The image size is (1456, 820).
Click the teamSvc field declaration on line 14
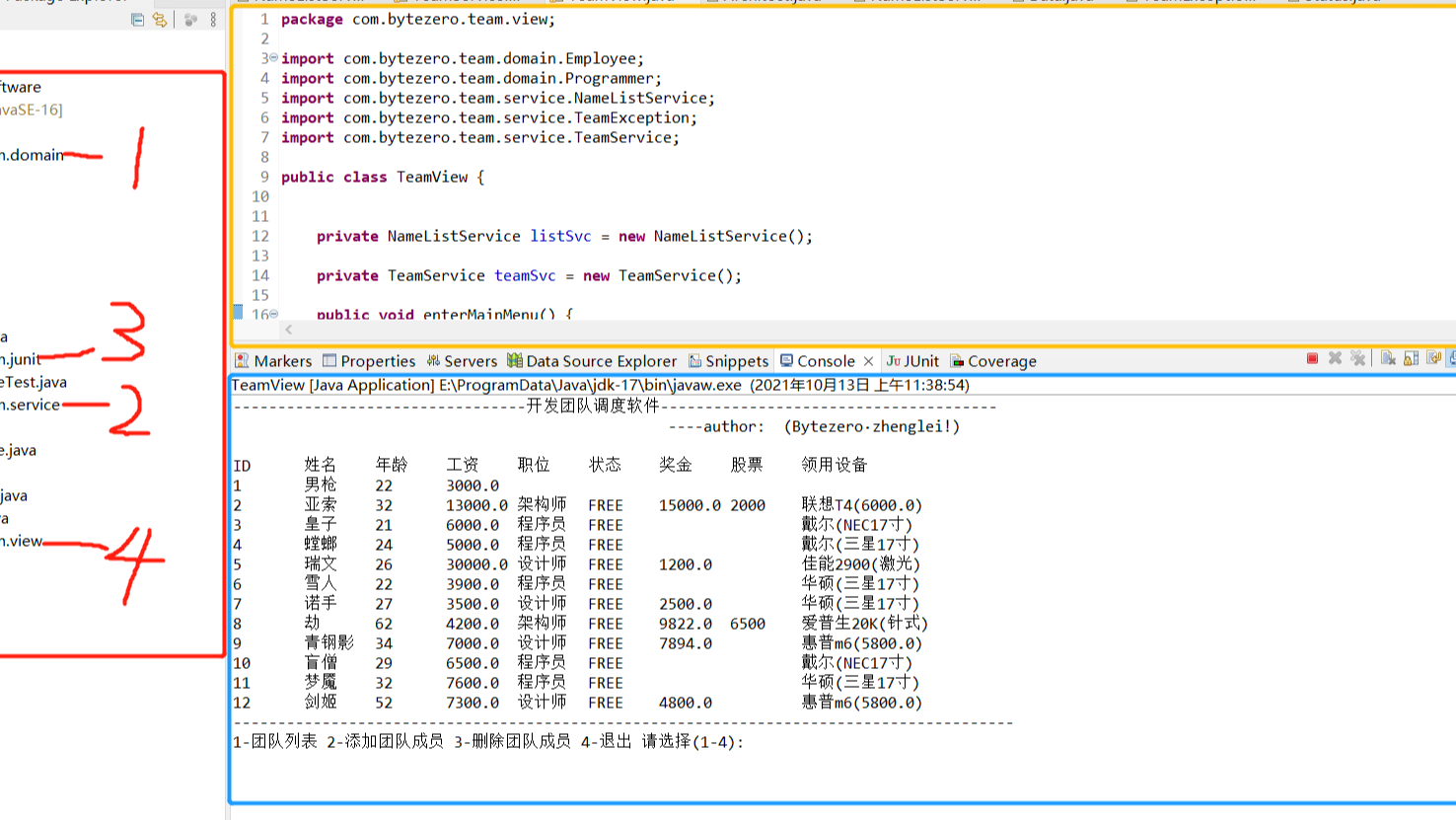pos(530,275)
